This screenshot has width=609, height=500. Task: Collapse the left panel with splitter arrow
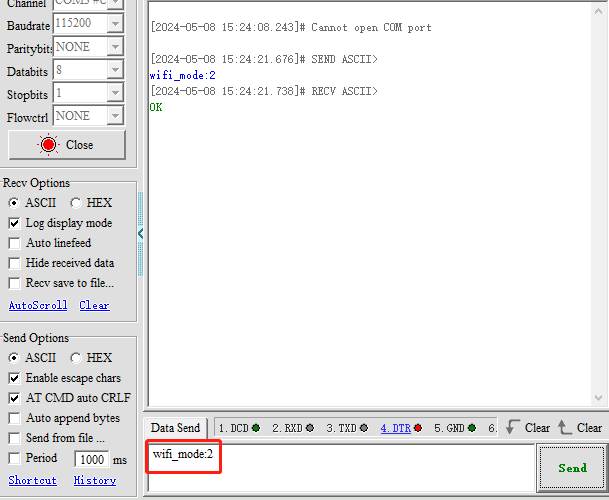click(x=141, y=234)
